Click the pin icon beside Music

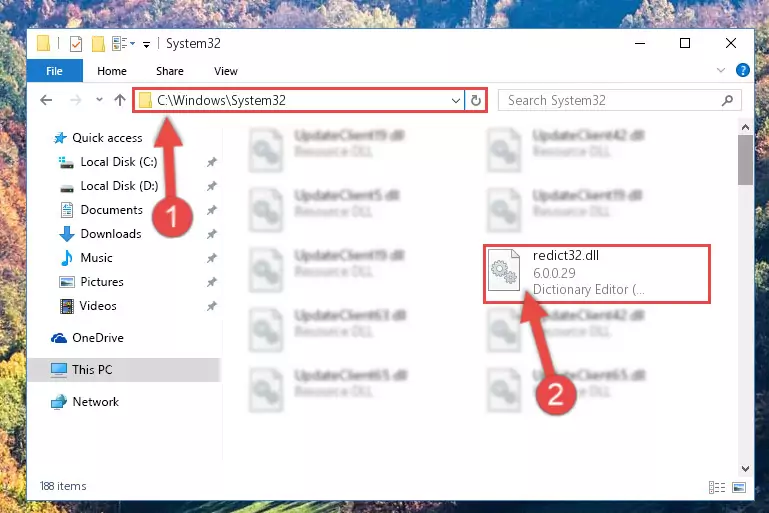click(211, 258)
